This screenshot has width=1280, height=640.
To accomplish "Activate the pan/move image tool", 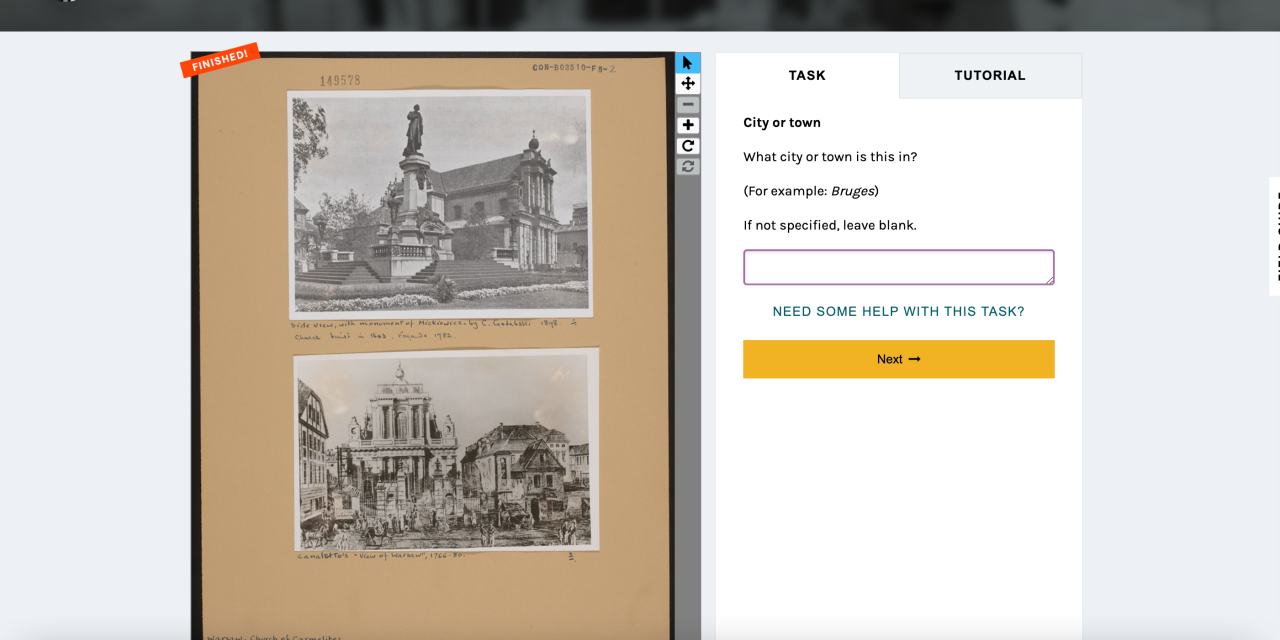I will pyautogui.click(x=688, y=84).
